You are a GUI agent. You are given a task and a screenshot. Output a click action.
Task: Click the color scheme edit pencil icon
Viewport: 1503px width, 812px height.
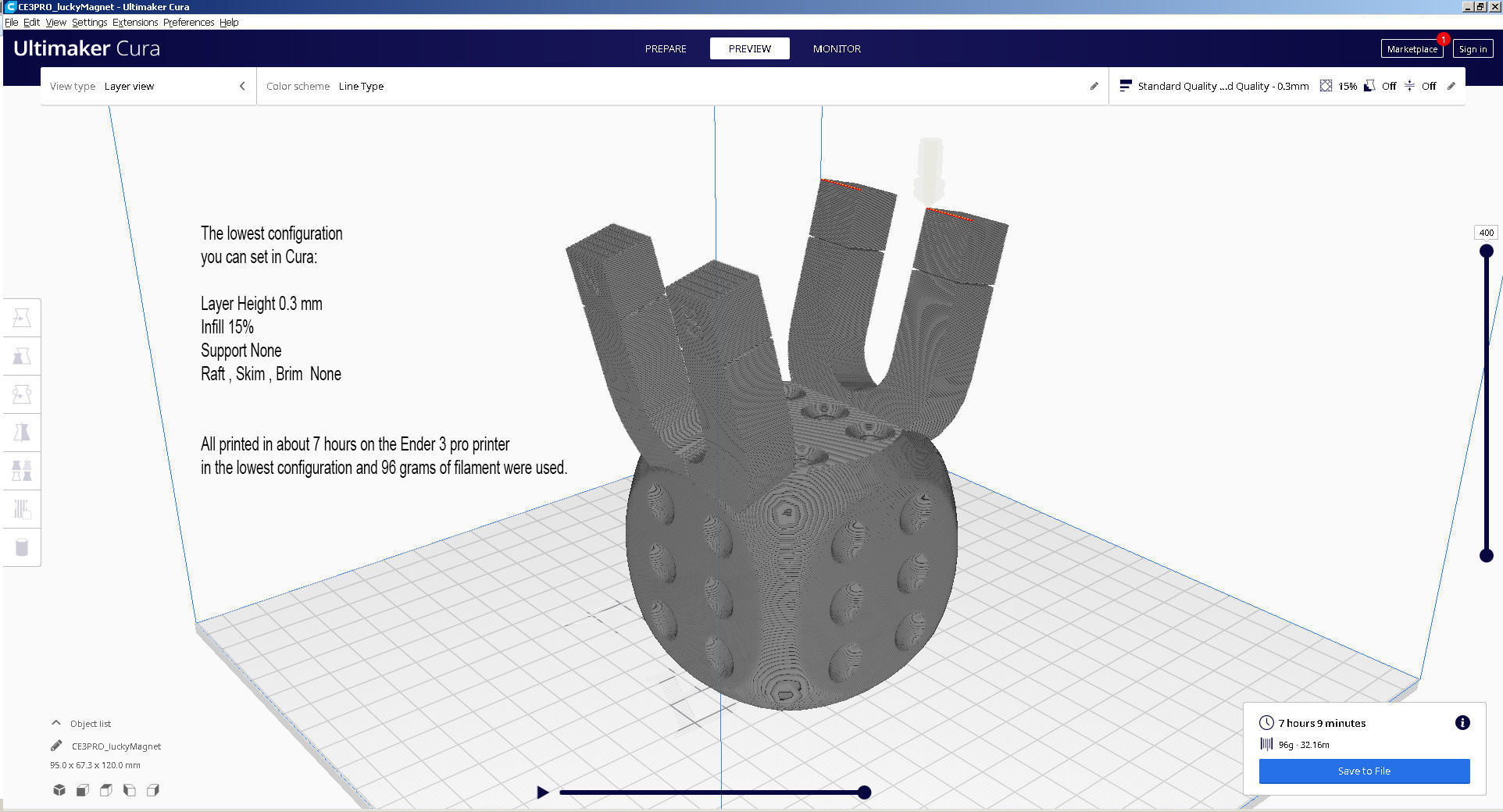[1094, 86]
